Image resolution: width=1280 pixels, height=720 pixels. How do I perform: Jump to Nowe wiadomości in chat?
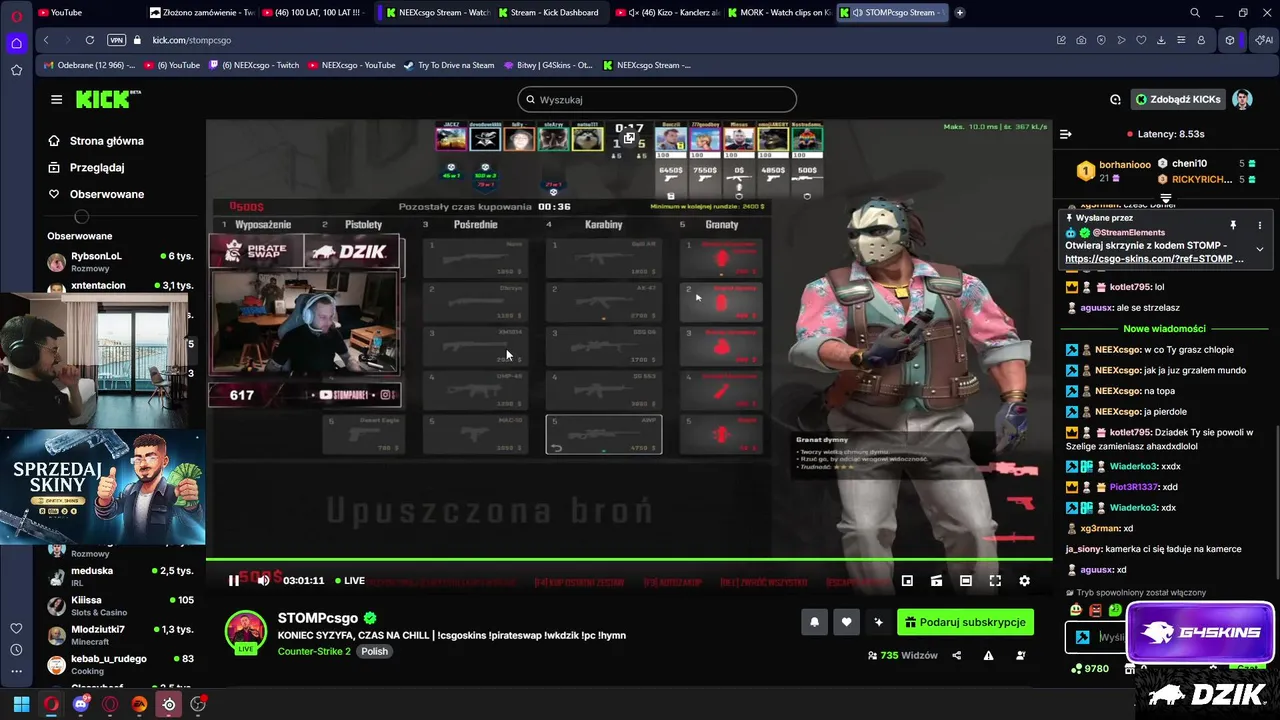click(1164, 328)
